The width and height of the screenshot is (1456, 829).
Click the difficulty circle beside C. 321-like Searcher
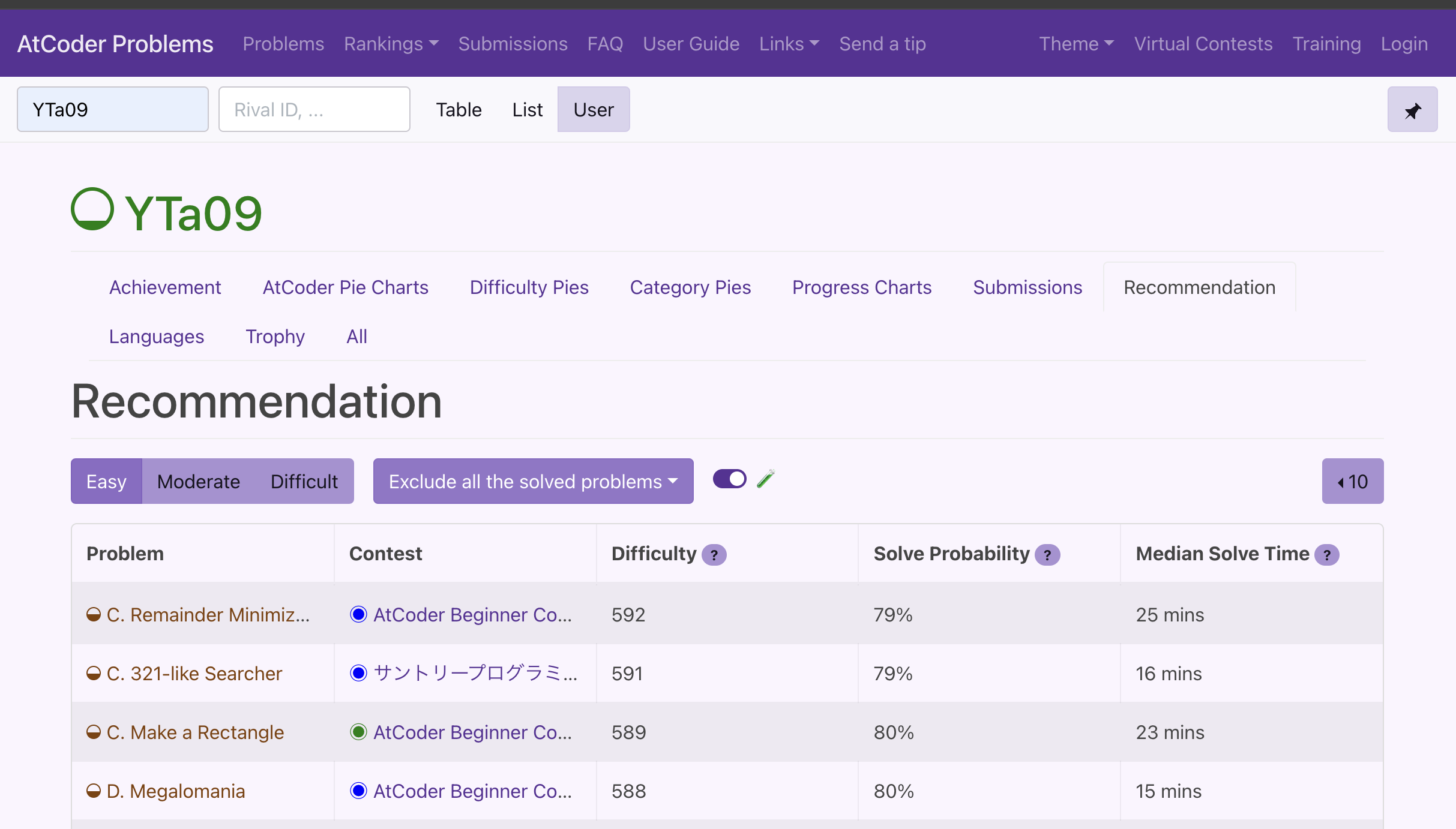tap(94, 673)
